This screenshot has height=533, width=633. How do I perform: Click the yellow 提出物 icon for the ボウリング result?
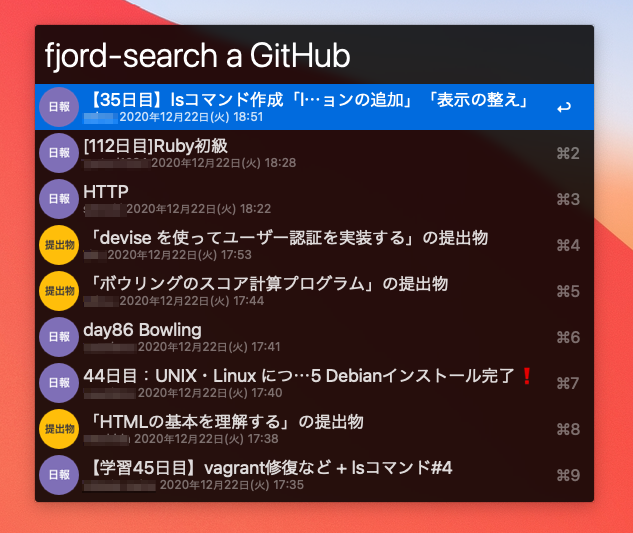click(x=59, y=291)
